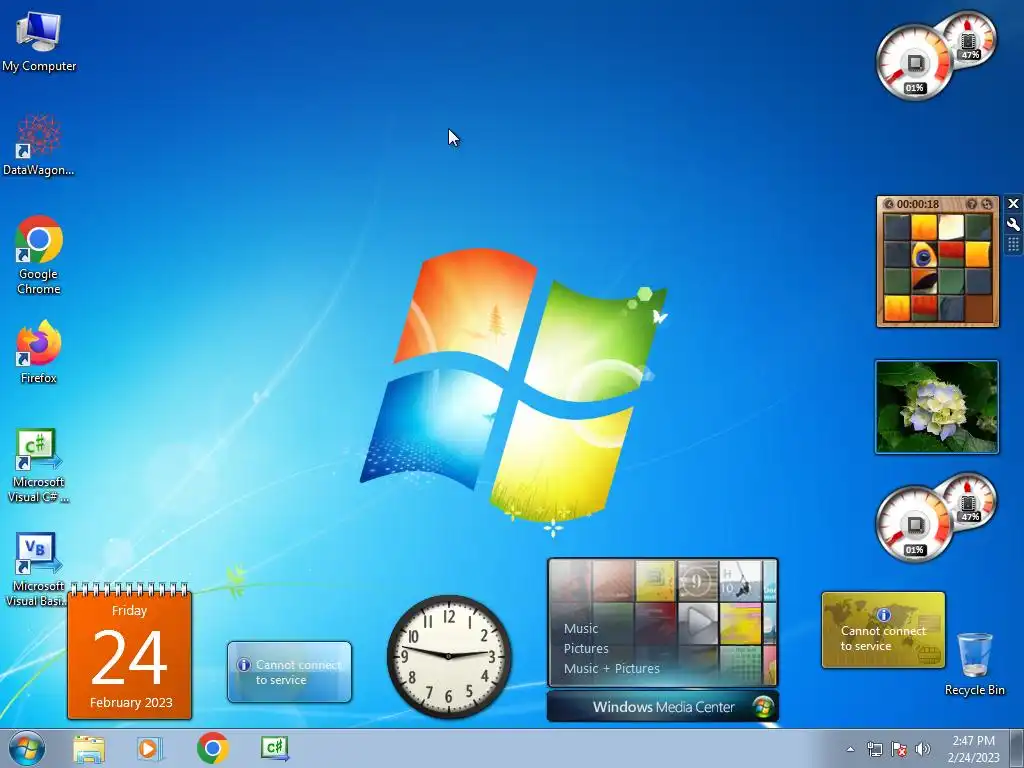Click the toucan eye puzzle tile
Image resolution: width=1024 pixels, height=768 pixels.
[923, 255]
